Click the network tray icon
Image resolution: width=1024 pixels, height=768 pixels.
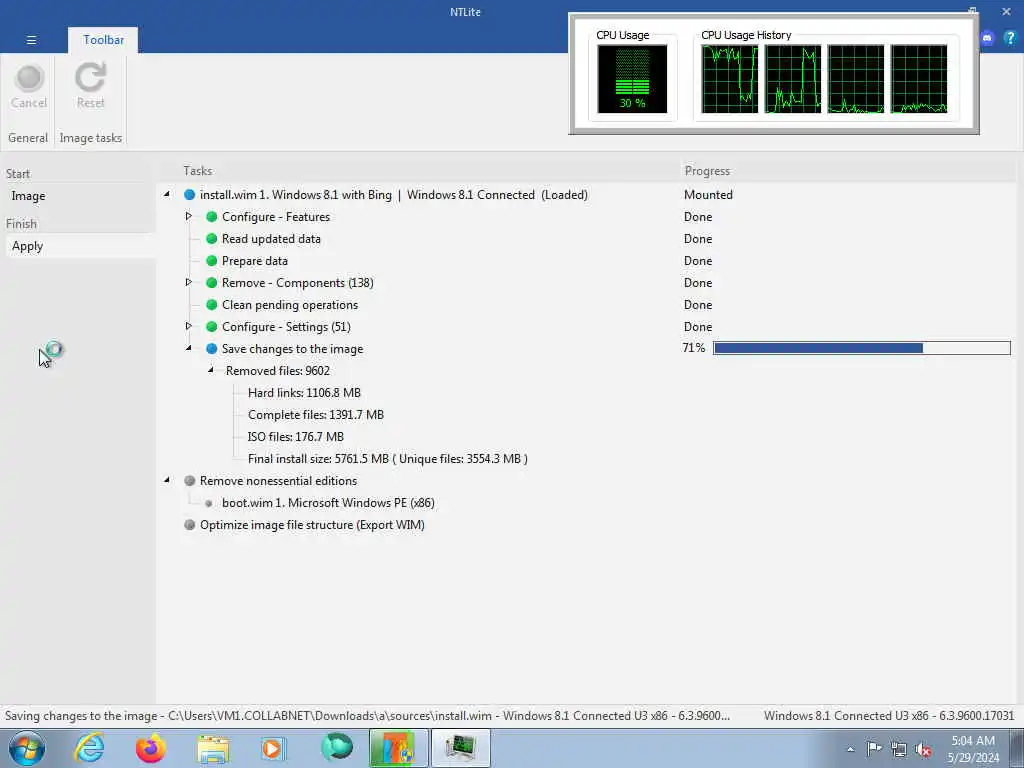899,749
